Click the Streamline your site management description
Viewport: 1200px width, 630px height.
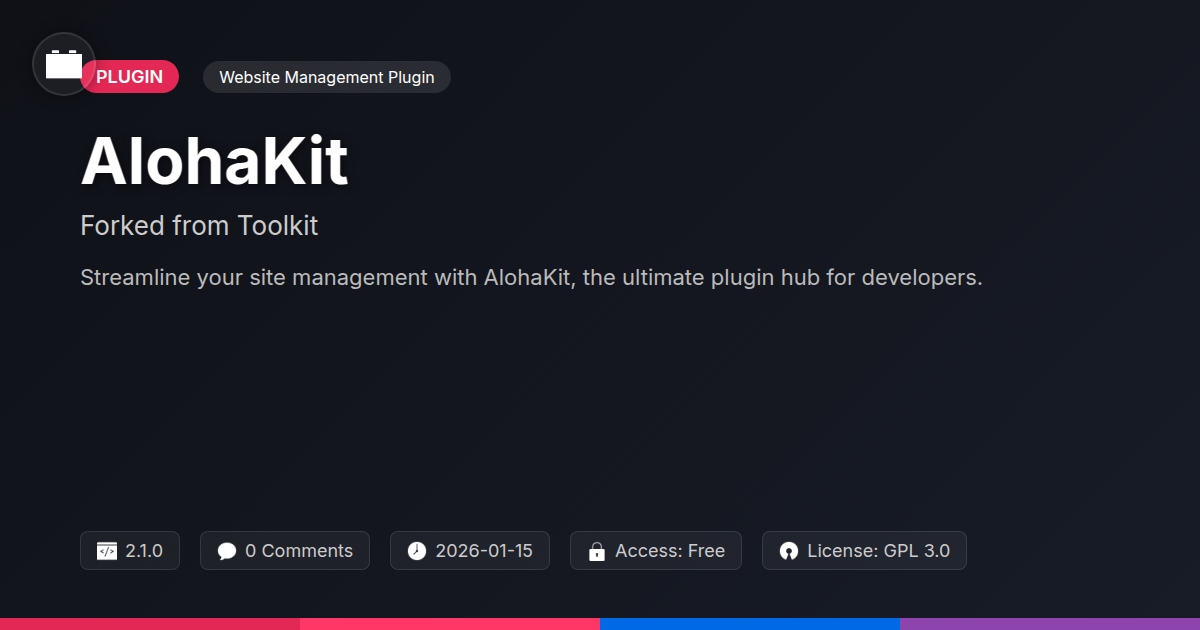[x=531, y=278]
